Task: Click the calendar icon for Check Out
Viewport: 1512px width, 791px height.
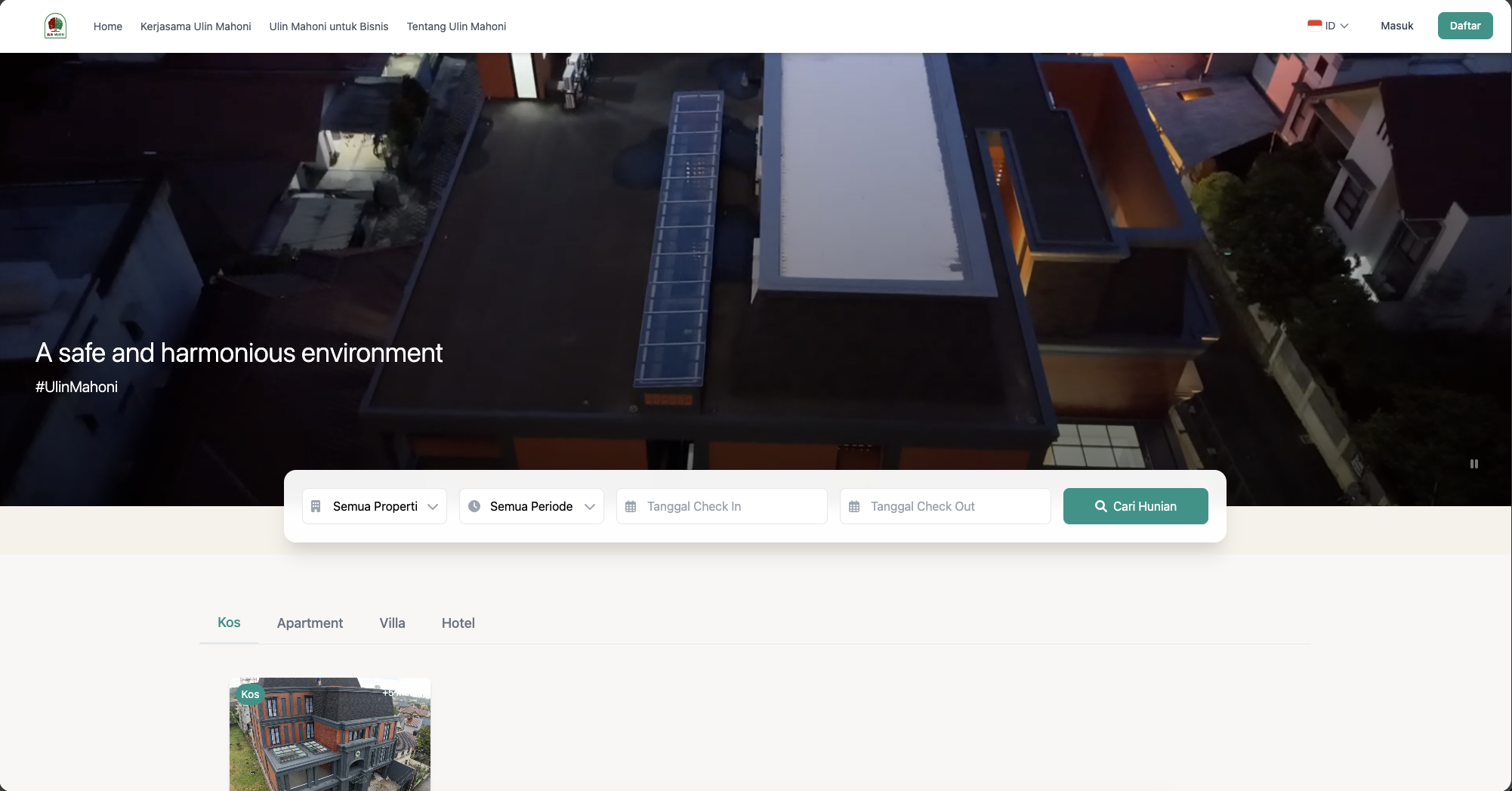Action: [854, 507]
